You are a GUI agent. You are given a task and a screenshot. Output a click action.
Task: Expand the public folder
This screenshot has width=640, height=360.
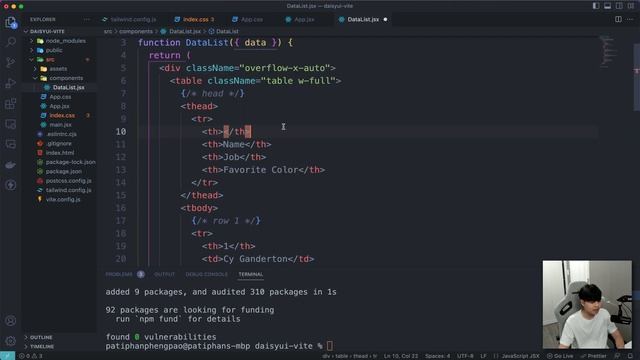point(54,50)
